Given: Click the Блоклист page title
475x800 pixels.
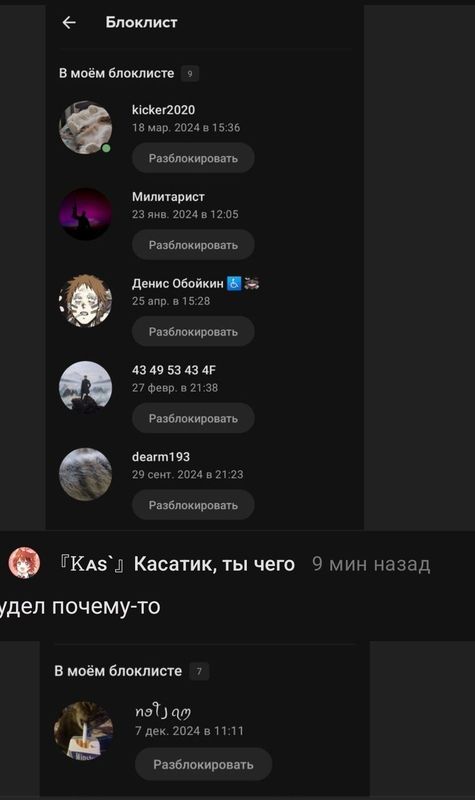Looking at the screenshot, I should click(x=141, y=22).
